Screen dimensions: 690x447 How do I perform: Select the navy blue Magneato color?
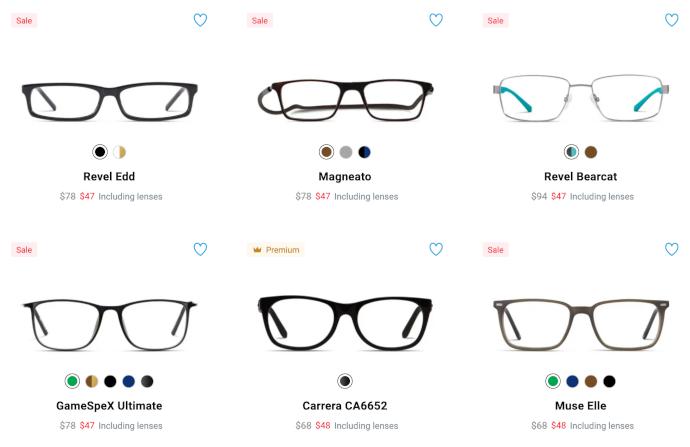point(364,152)
